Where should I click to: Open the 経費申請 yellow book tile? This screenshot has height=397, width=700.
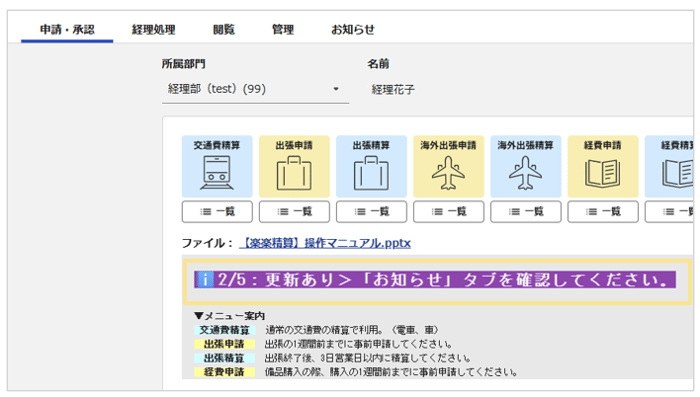point(603,166)
